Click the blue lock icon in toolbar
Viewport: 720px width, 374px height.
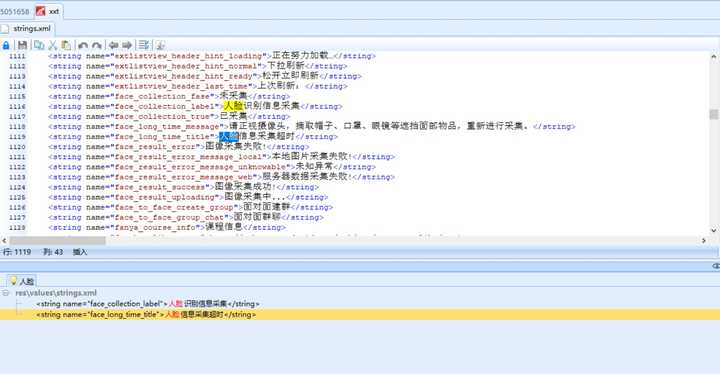coord(6,45)
